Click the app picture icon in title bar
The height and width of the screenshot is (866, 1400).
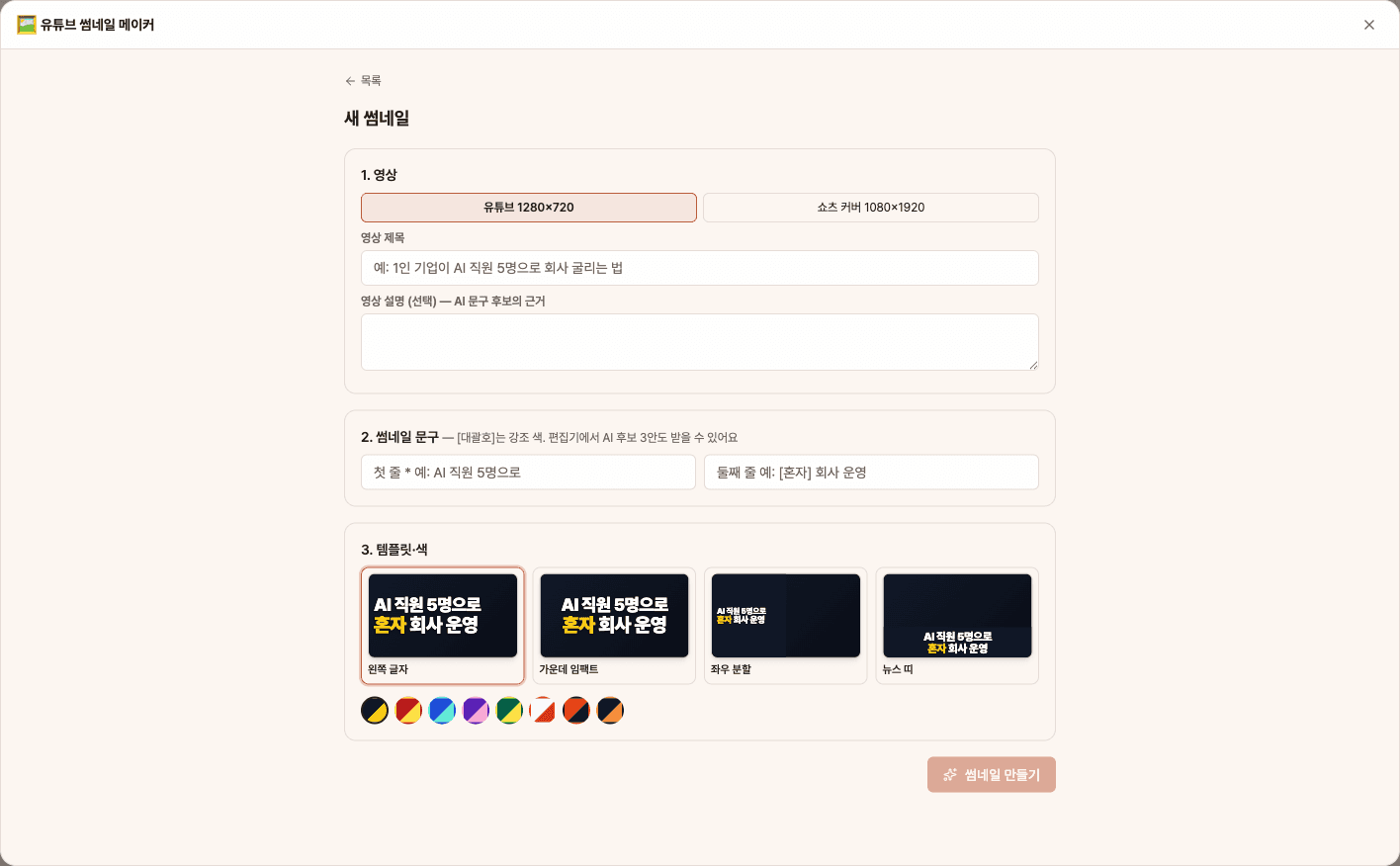pyautogui.click(x=27, y=25)
